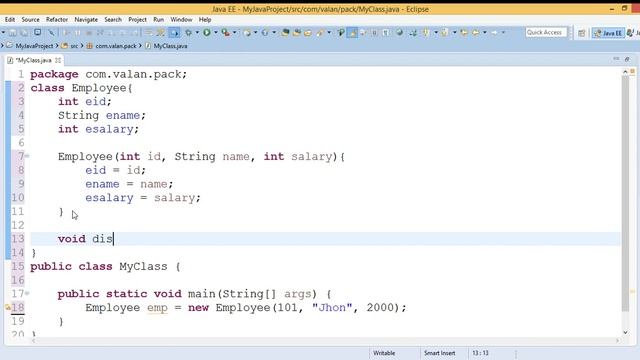
Task: Click the scroll down arrow of editor
Action: (x=625, y=333)
